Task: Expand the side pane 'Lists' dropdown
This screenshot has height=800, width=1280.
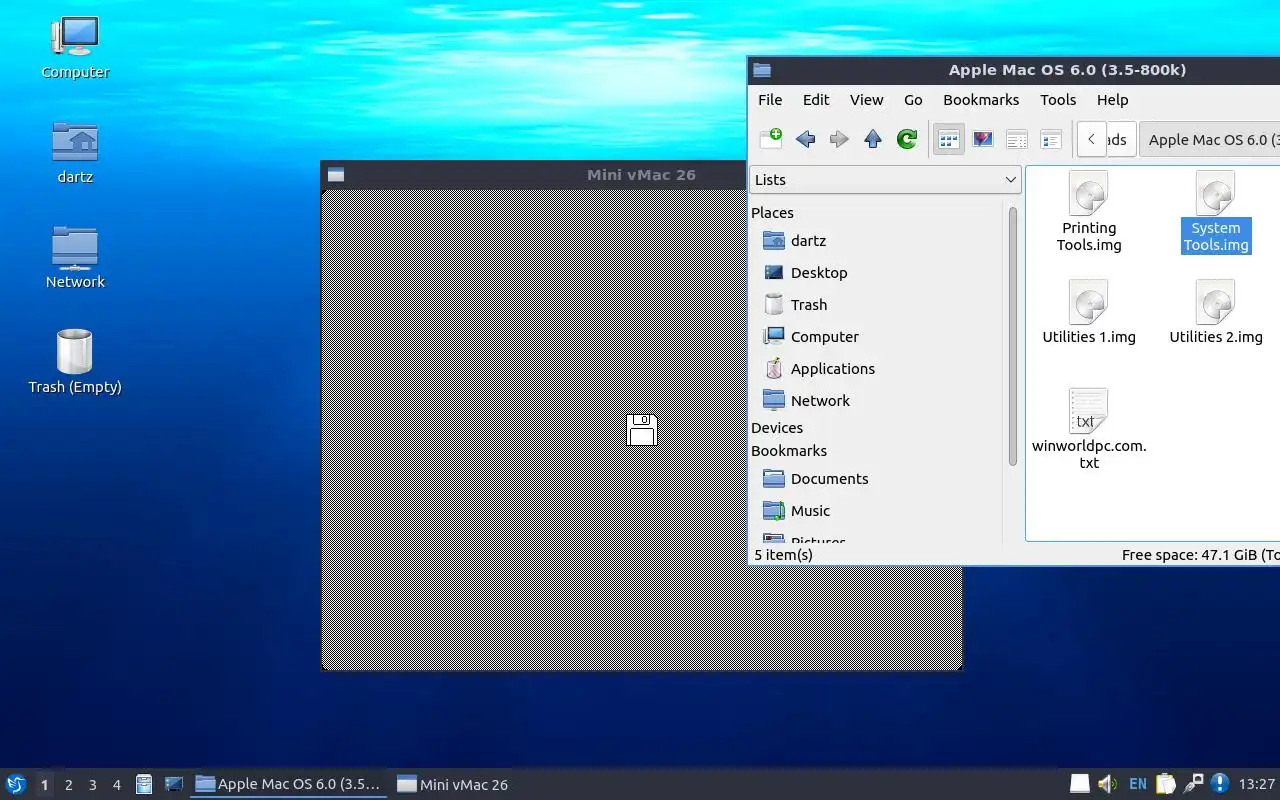Action: [885, 180]
